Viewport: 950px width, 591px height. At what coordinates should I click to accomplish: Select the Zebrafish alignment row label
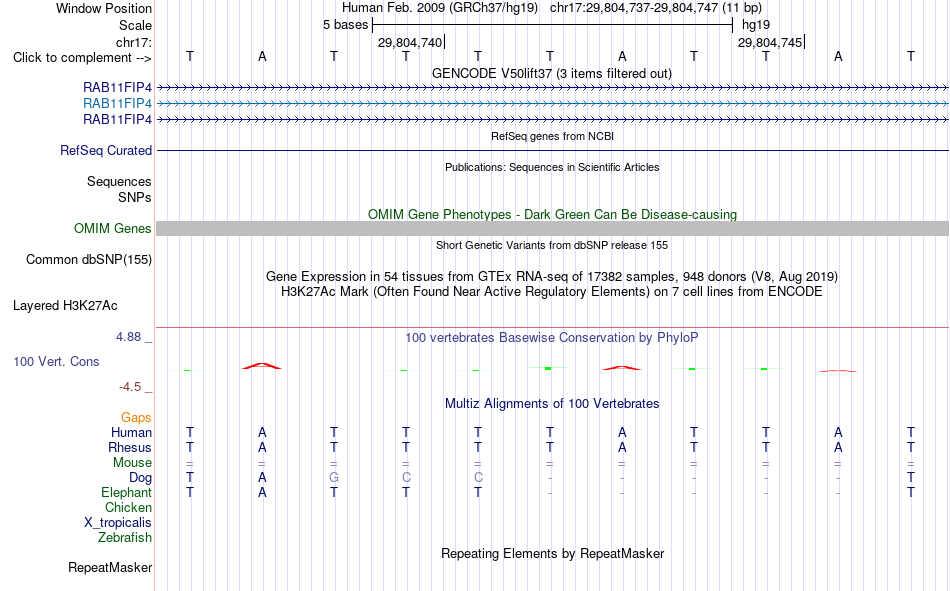tap(125, 538)
